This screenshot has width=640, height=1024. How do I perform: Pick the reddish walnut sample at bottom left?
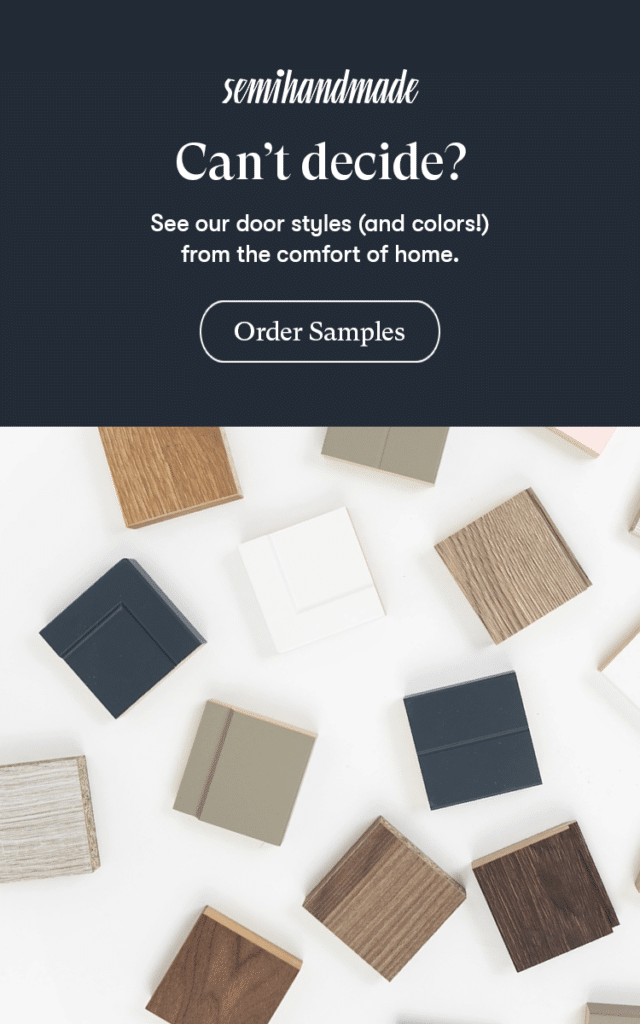223,967
